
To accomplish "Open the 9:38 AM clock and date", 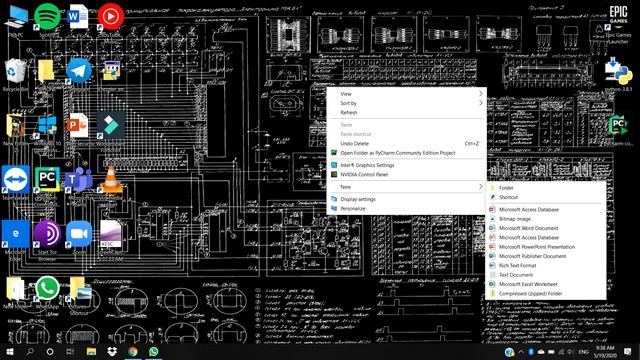I will point(605,351).
